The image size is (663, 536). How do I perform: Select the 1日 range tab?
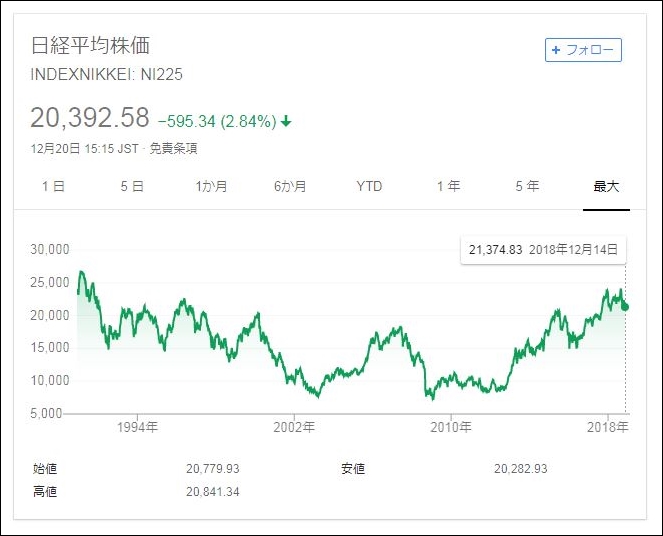pos(53,186)
